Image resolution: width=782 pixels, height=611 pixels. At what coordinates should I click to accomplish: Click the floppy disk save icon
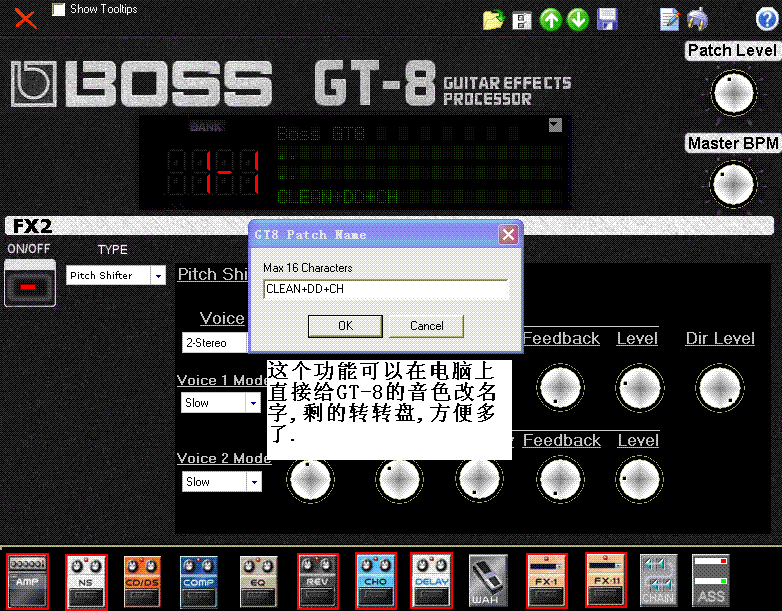(606, 20)
